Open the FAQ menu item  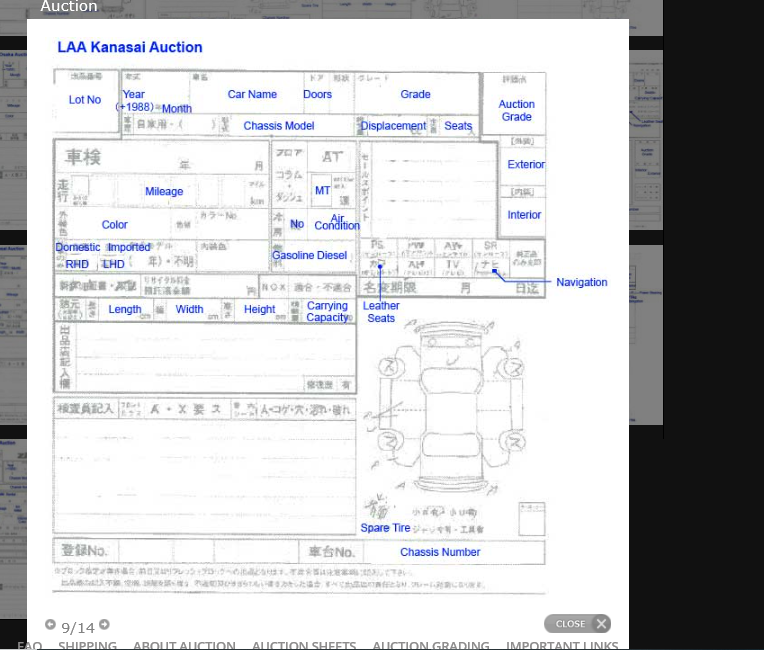[29, 645]
